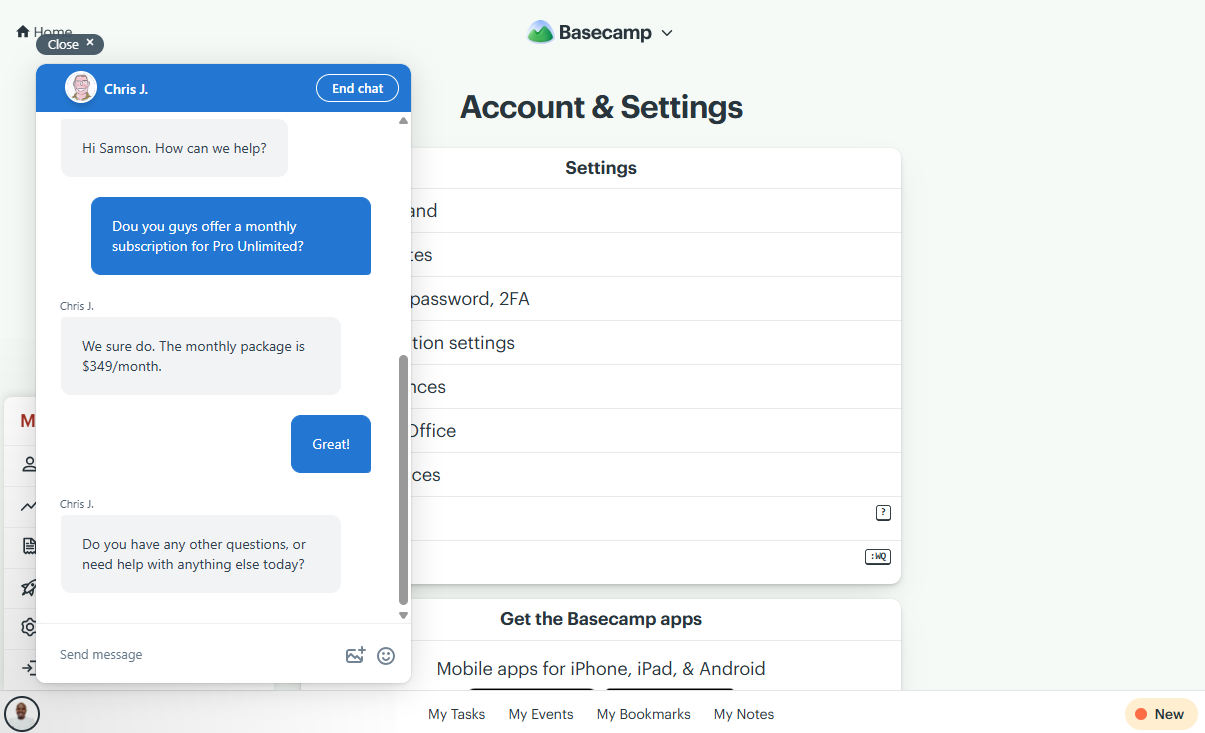This screenshot has width=1205, height=733.
Task: Click the question mark keyboard shortcut badge
Action: tap(883, 513)
